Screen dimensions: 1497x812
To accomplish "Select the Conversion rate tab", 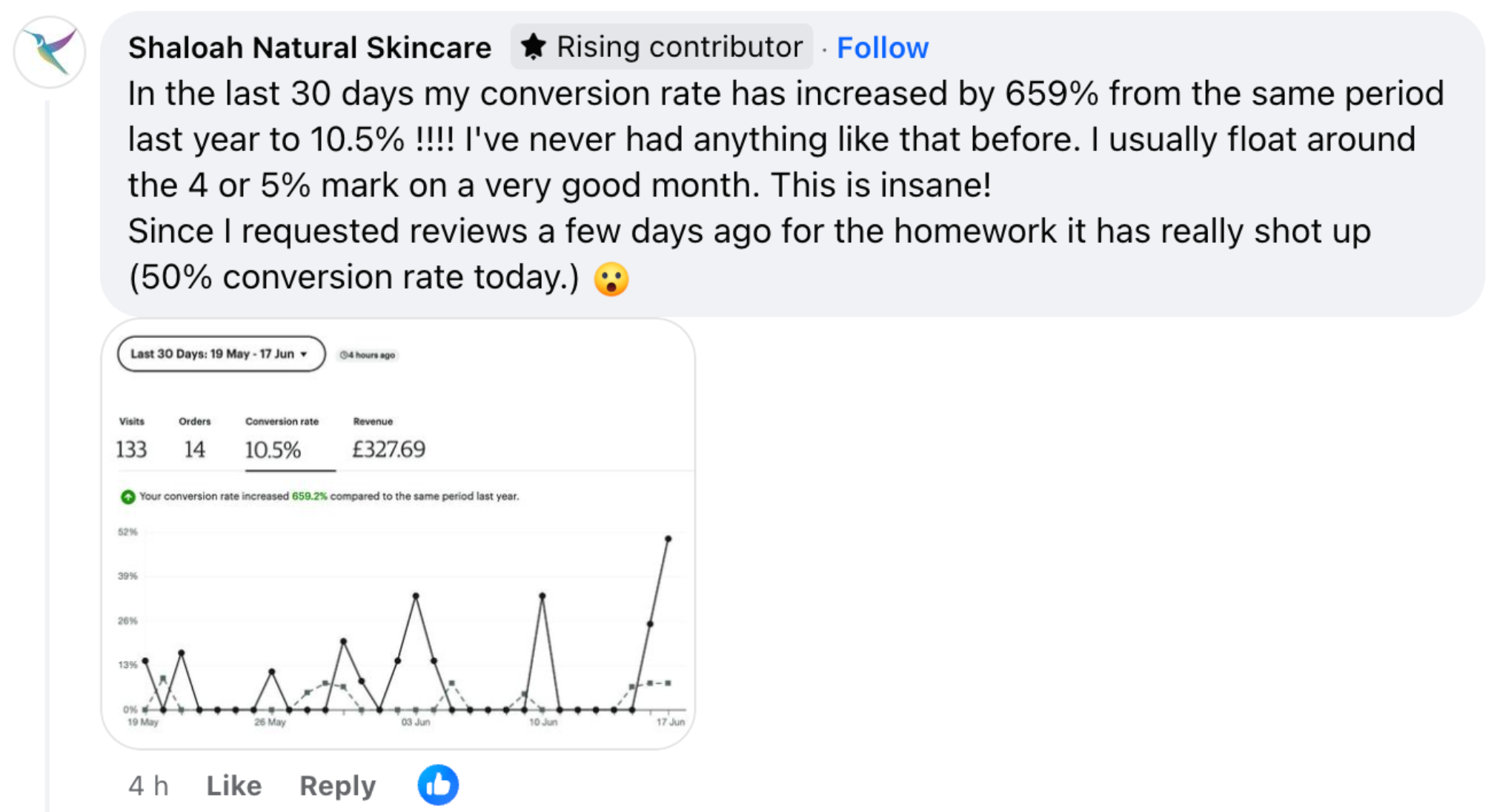I will coord(282,439).
